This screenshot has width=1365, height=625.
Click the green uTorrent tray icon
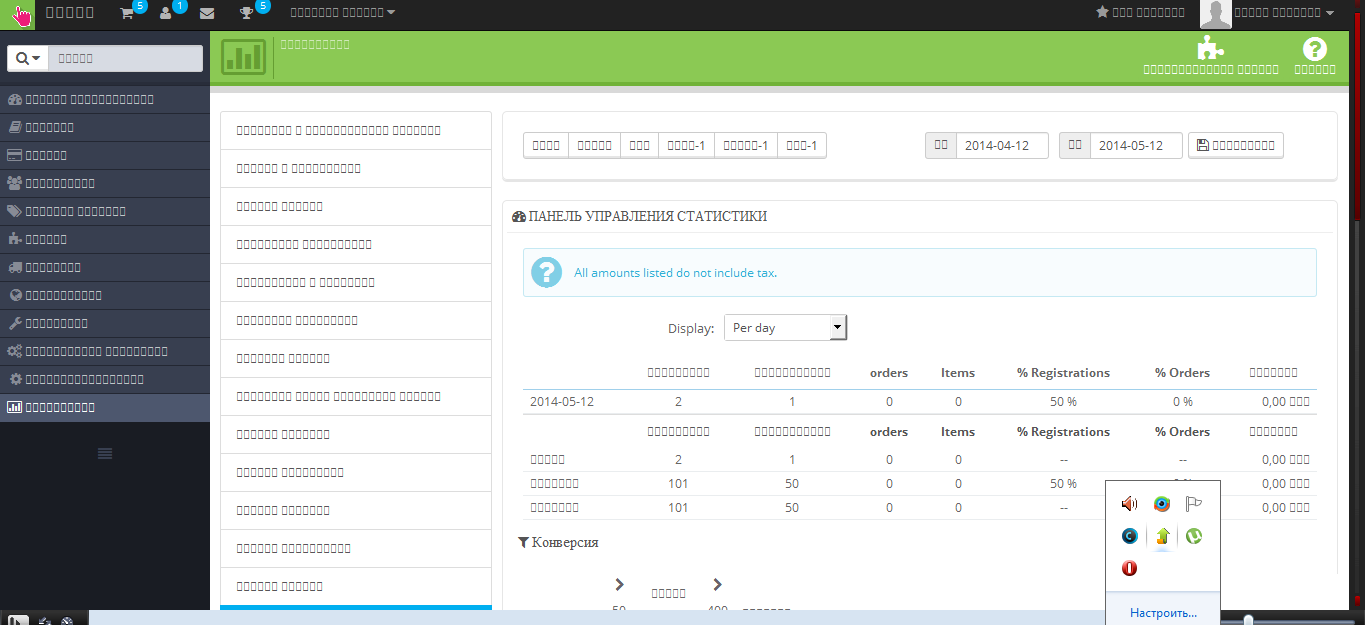pyautogui.click(x=1194, y=536)
